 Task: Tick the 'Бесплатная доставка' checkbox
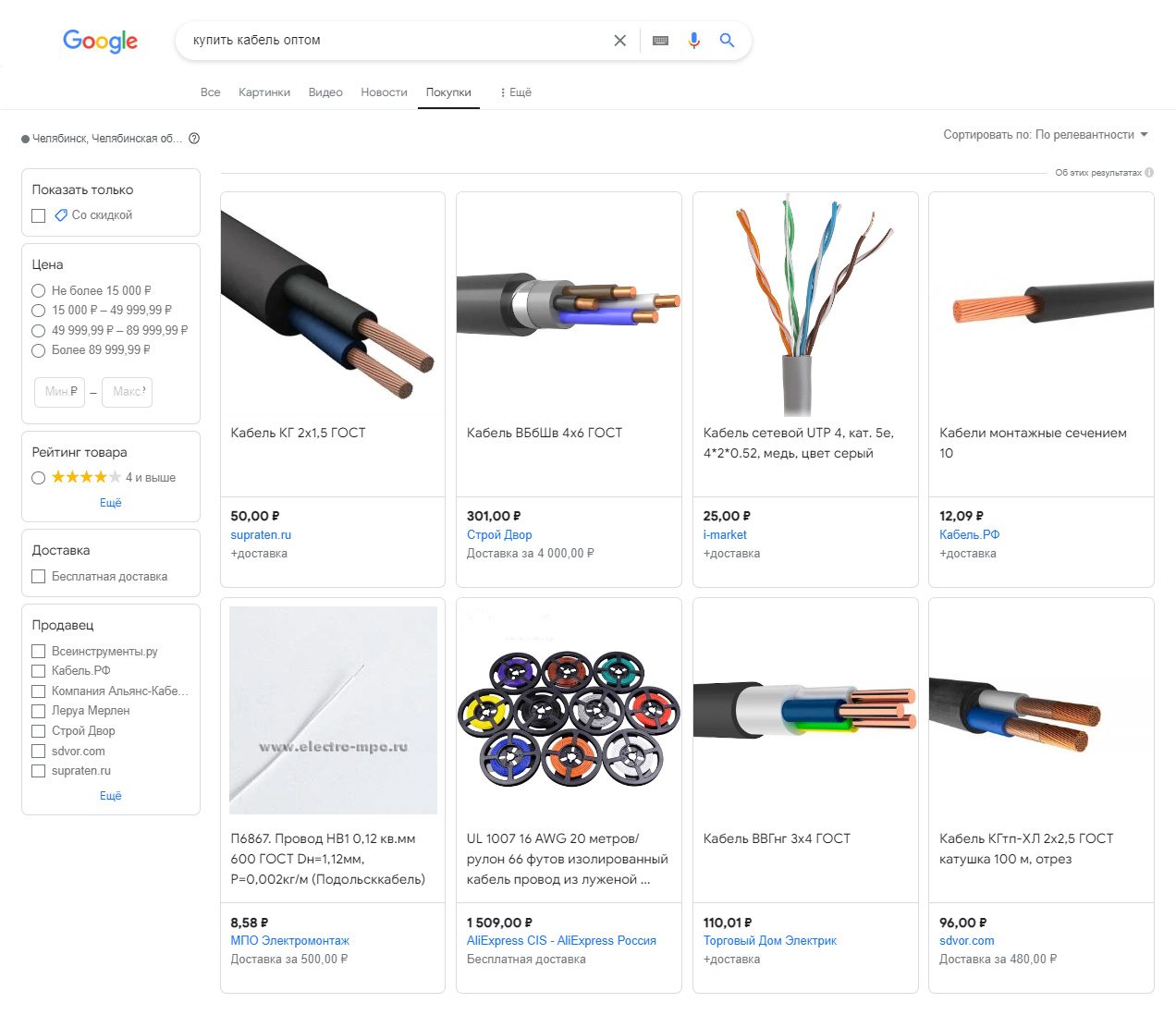point(39,576)
